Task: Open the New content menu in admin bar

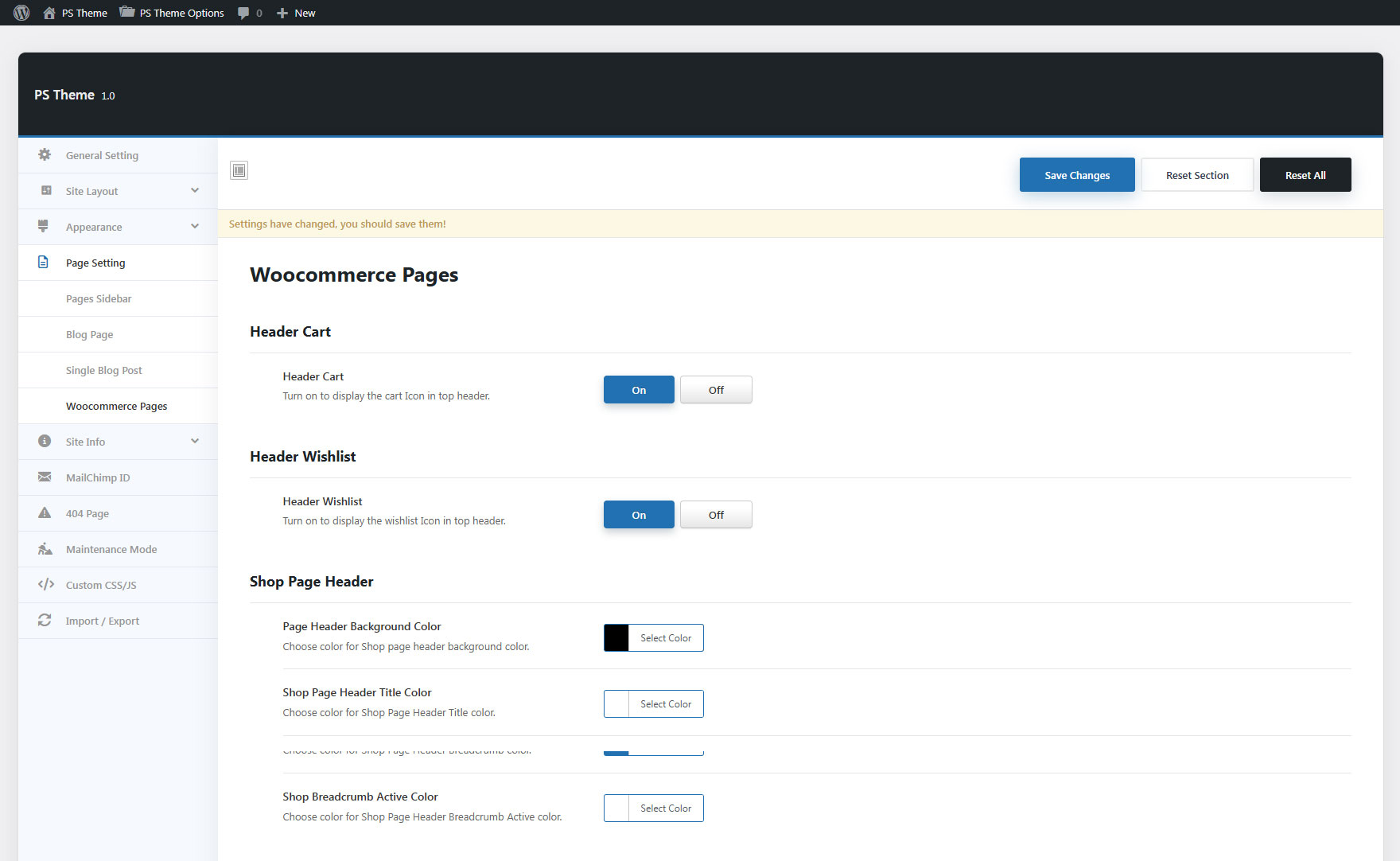Action: [296, 13]
